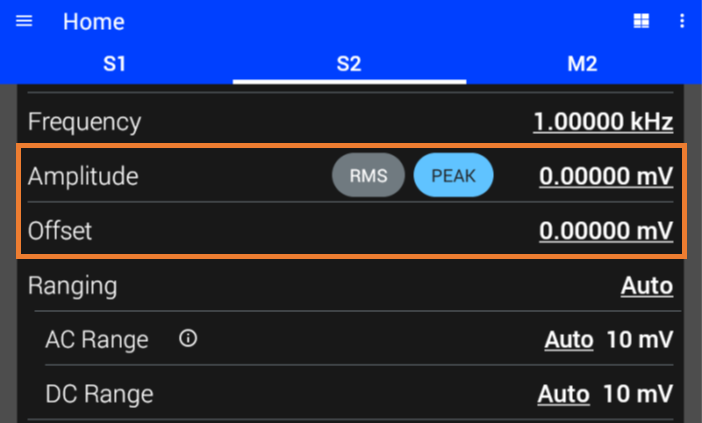
Task: Show the AC Range info icon
Action: [188, 338]
